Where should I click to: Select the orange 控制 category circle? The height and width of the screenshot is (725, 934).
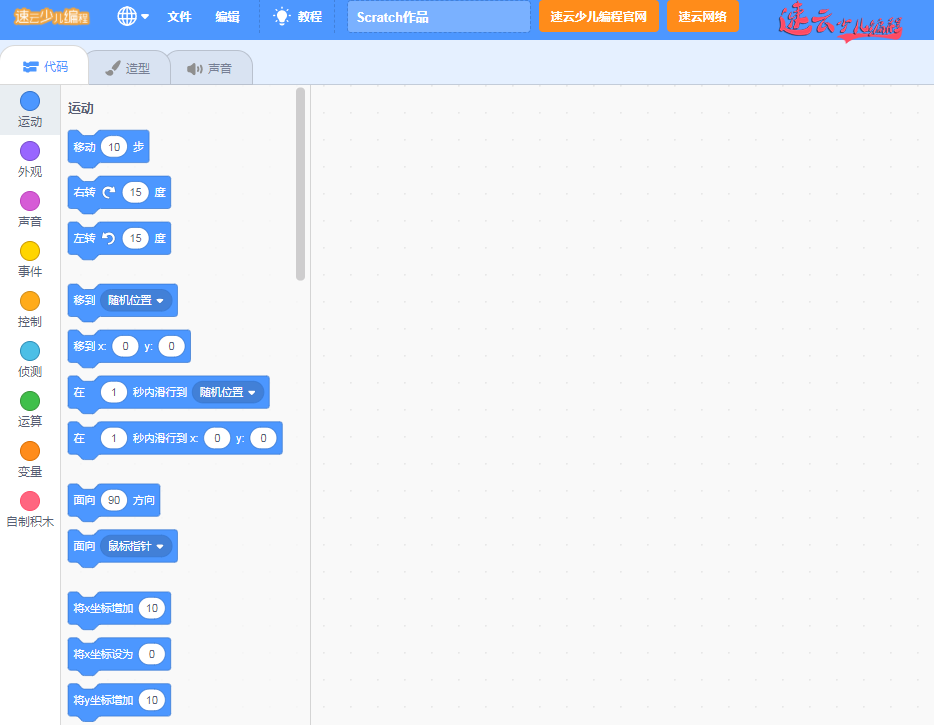tap(30, 301)
